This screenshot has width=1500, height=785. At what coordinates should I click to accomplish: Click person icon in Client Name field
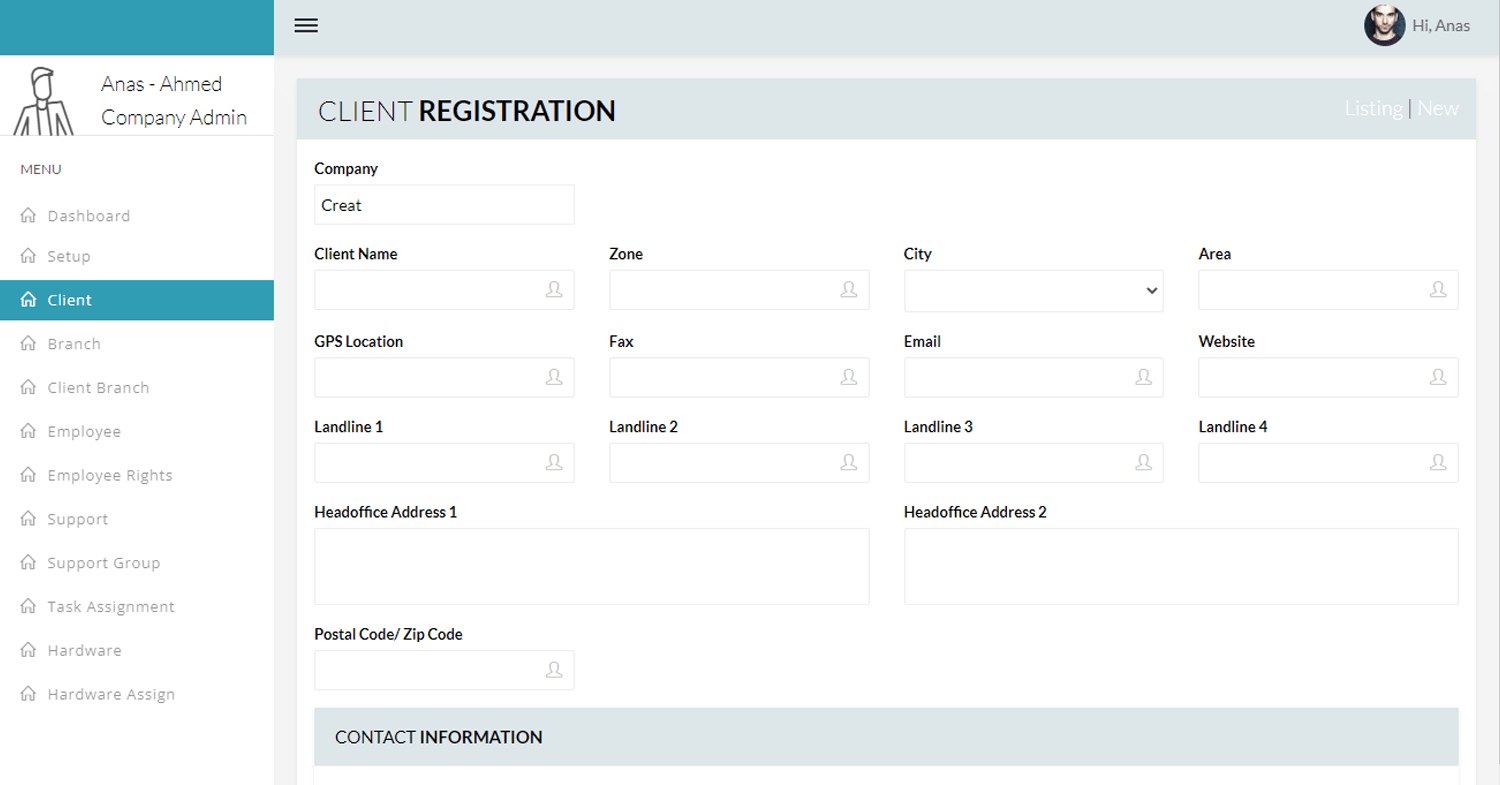click(x=554, y=290)
